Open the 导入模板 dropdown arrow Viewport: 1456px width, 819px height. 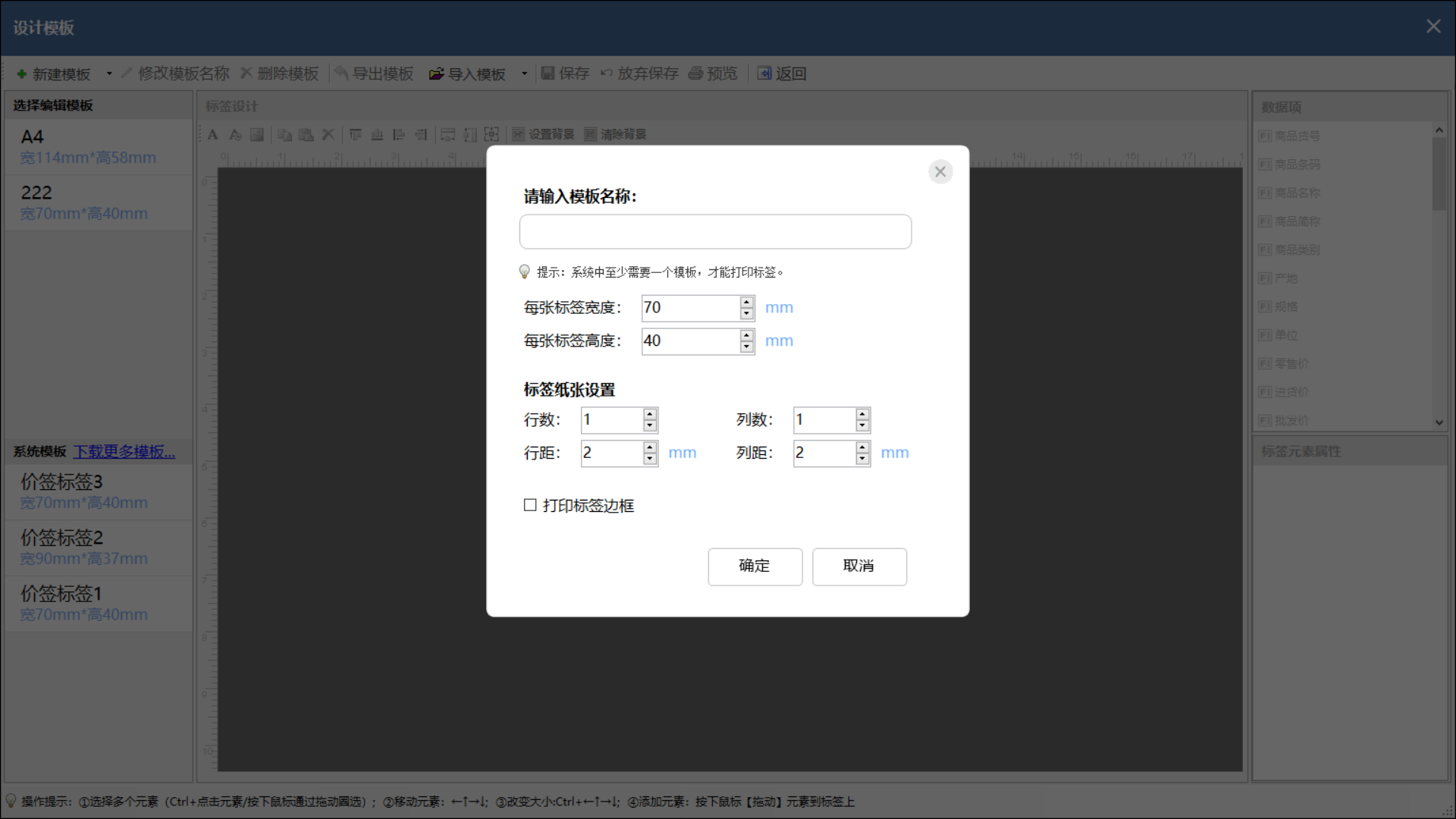click(523, 74)
